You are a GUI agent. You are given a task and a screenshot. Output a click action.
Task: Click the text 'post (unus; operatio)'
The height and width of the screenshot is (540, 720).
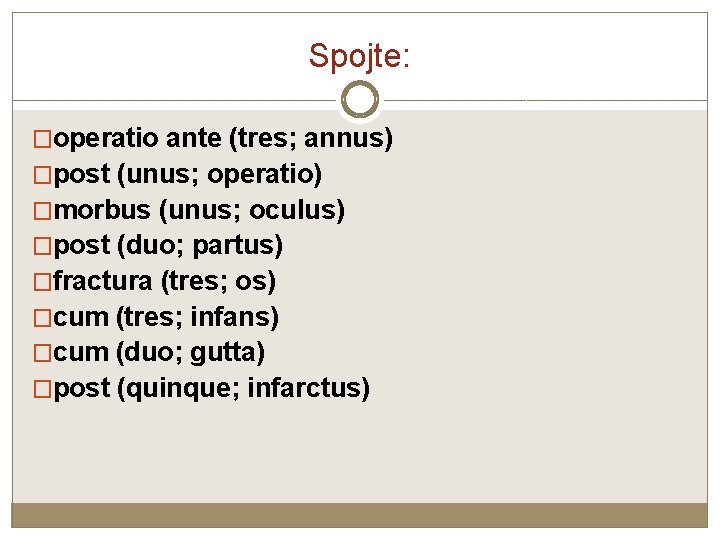pyautogui.click(x=188, y=174)
